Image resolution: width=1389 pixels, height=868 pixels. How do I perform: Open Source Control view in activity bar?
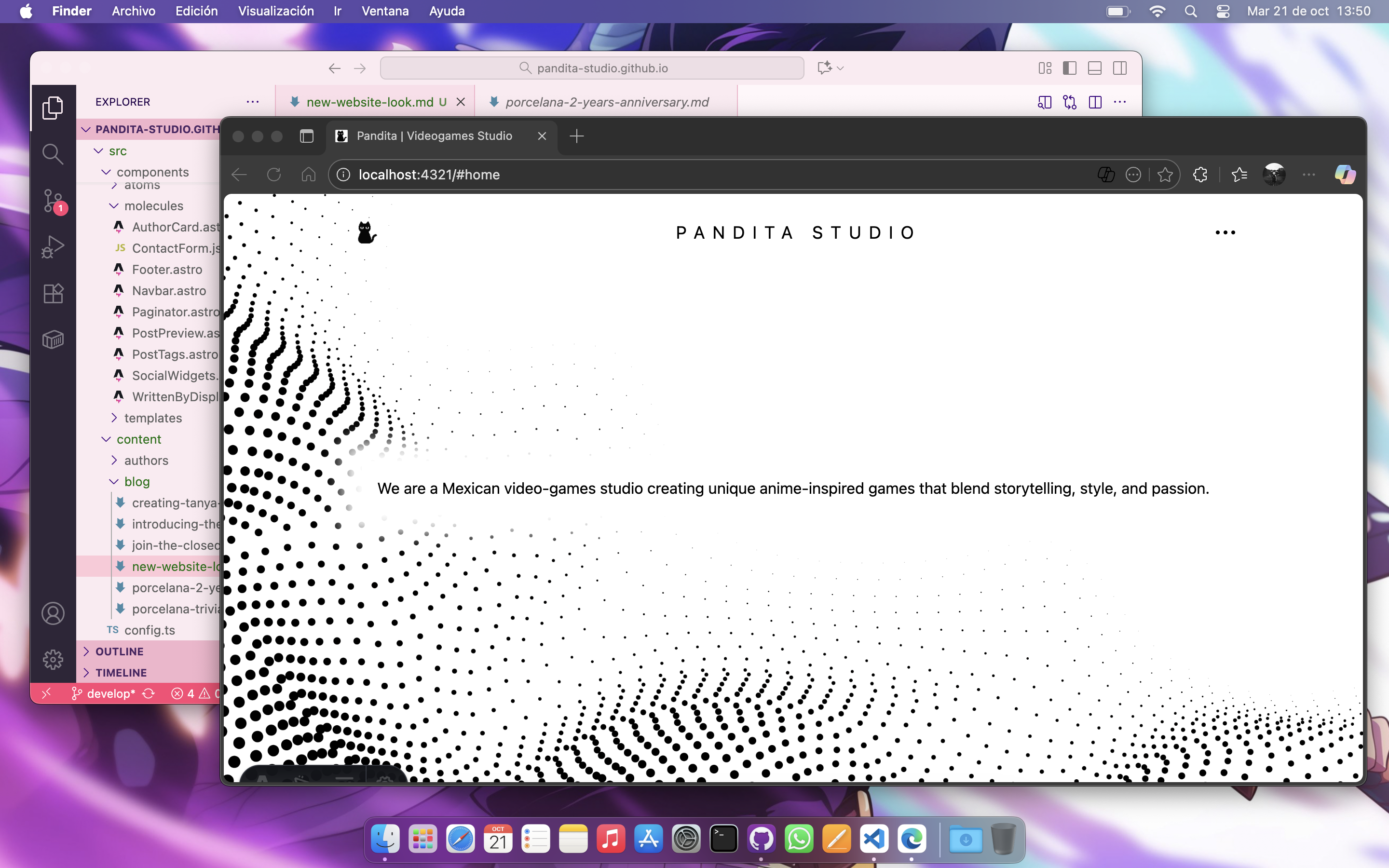[x=53, y=200]
